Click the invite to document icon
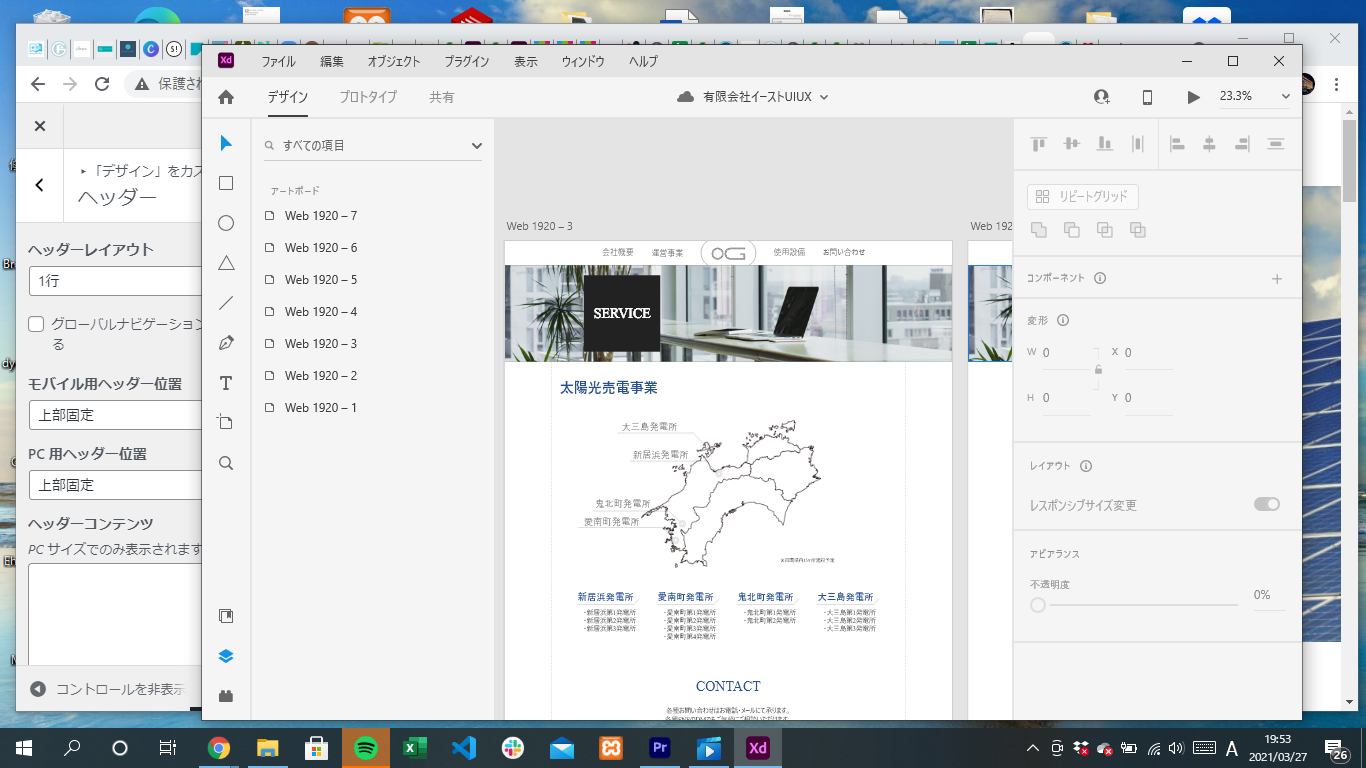The width and height of the screenshot is (1366, 768). click(1102, 97)
